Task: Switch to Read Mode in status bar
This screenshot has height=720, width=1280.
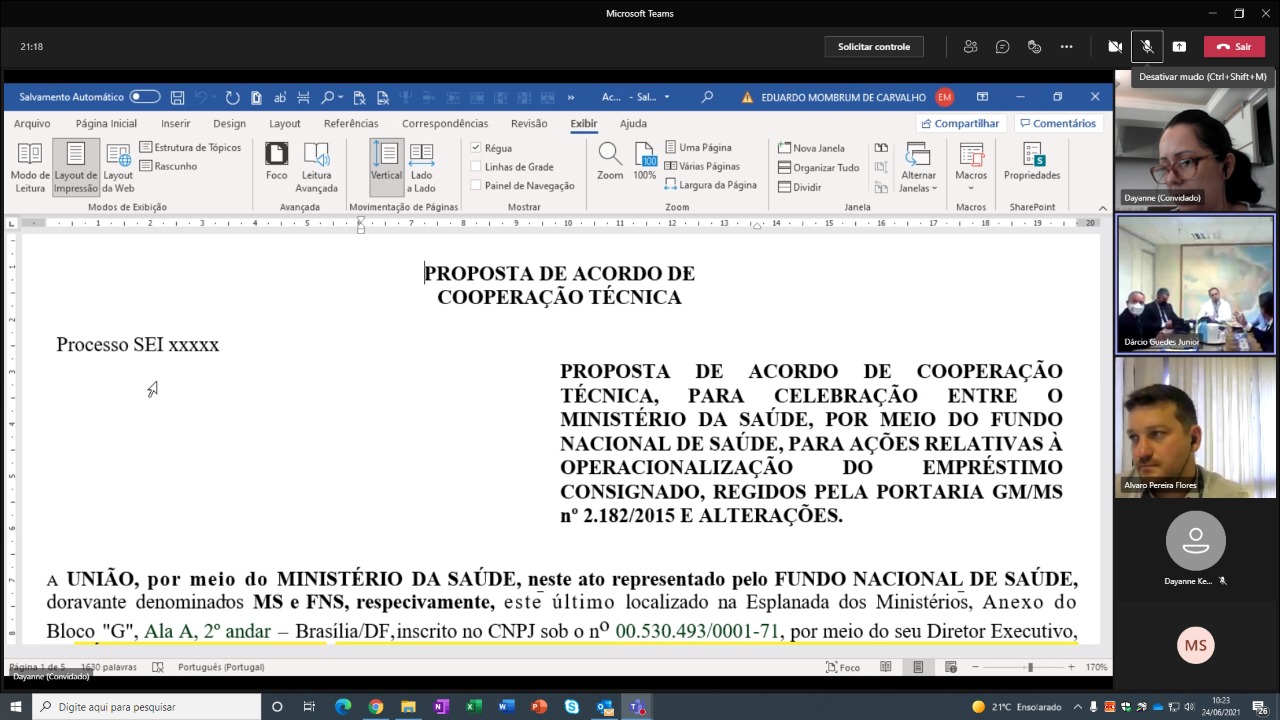Action: 886,667
